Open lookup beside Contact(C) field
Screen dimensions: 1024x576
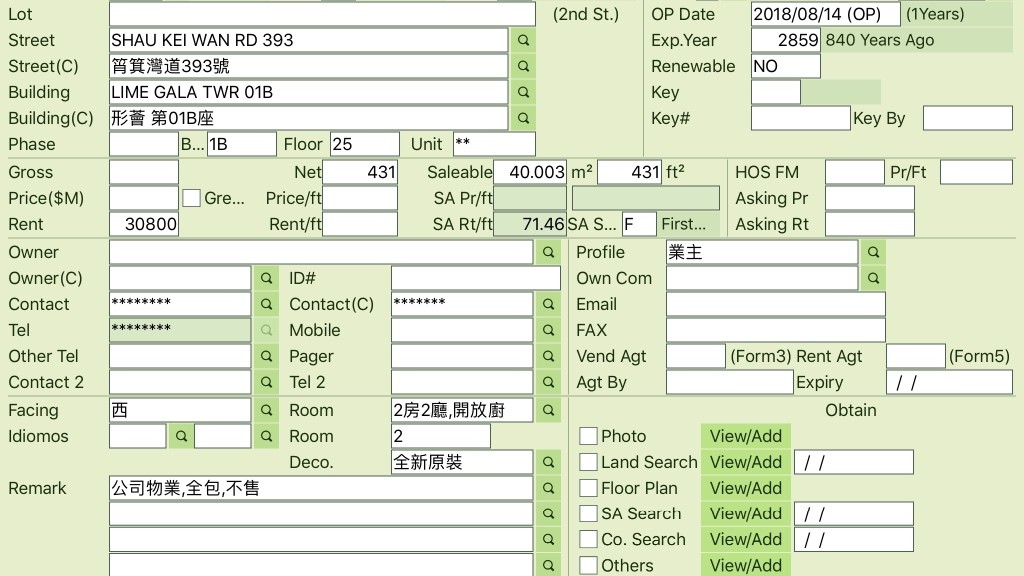pos(548,304)
